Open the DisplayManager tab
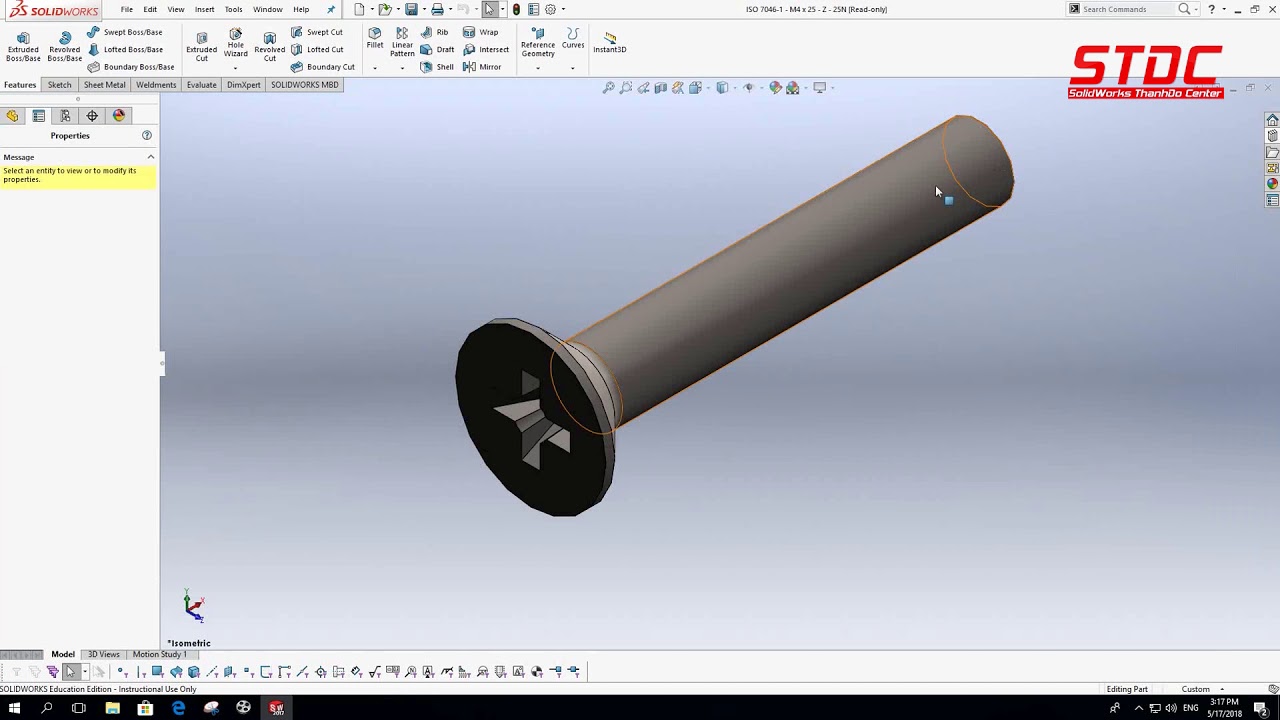 [119, 116]
